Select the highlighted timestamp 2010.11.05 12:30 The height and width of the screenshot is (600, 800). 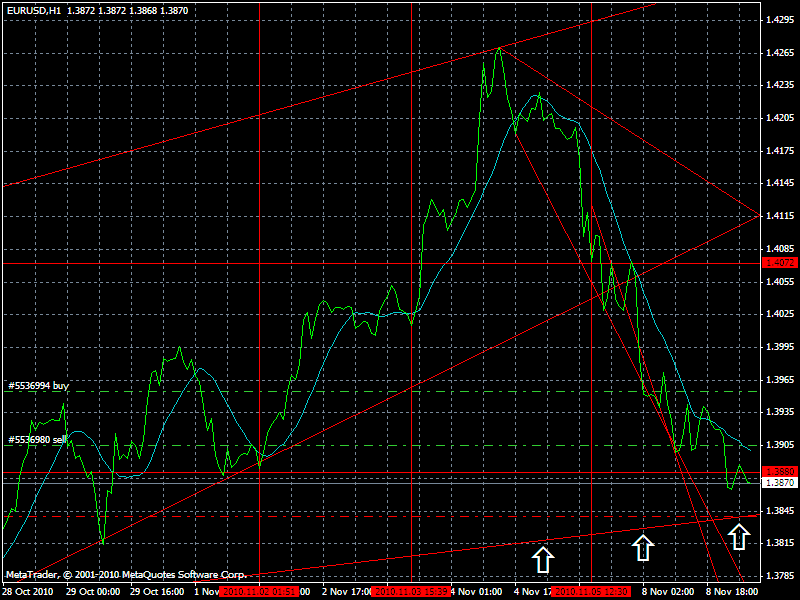point(592,590)
